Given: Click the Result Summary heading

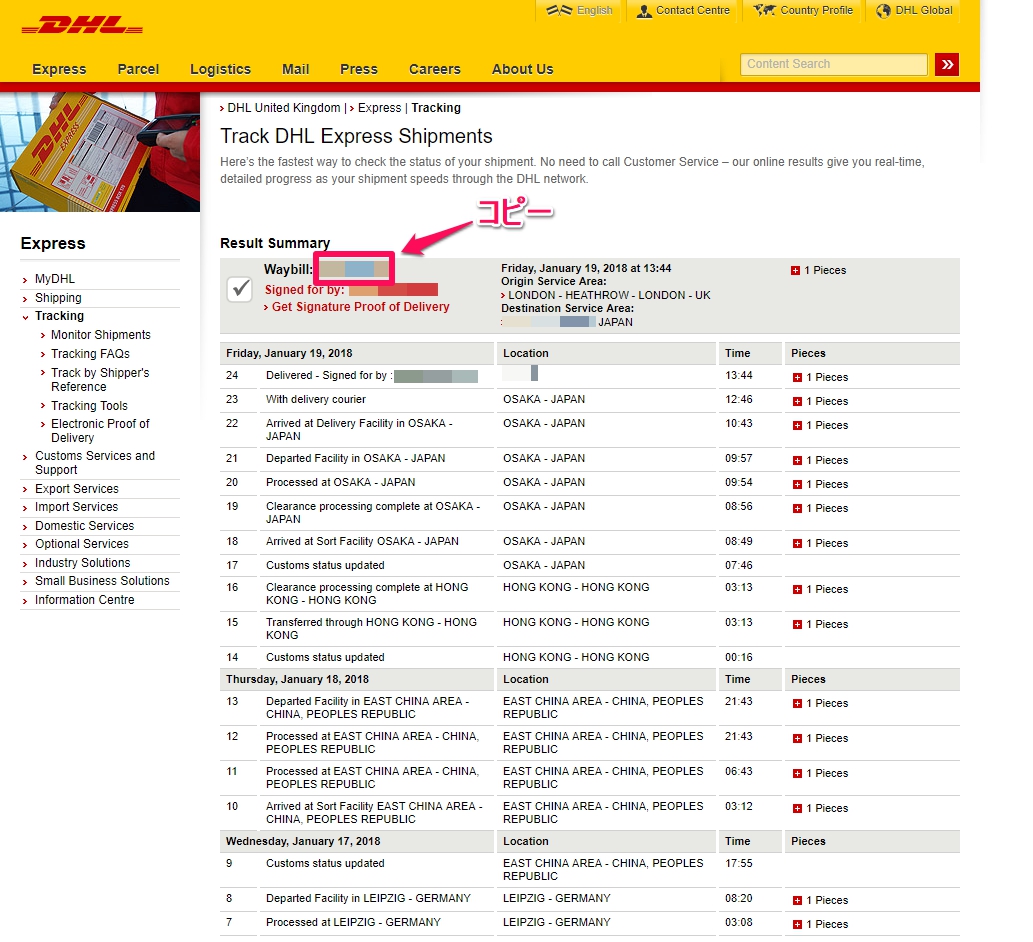Looking at the screenshot, I should click(275, 243).
